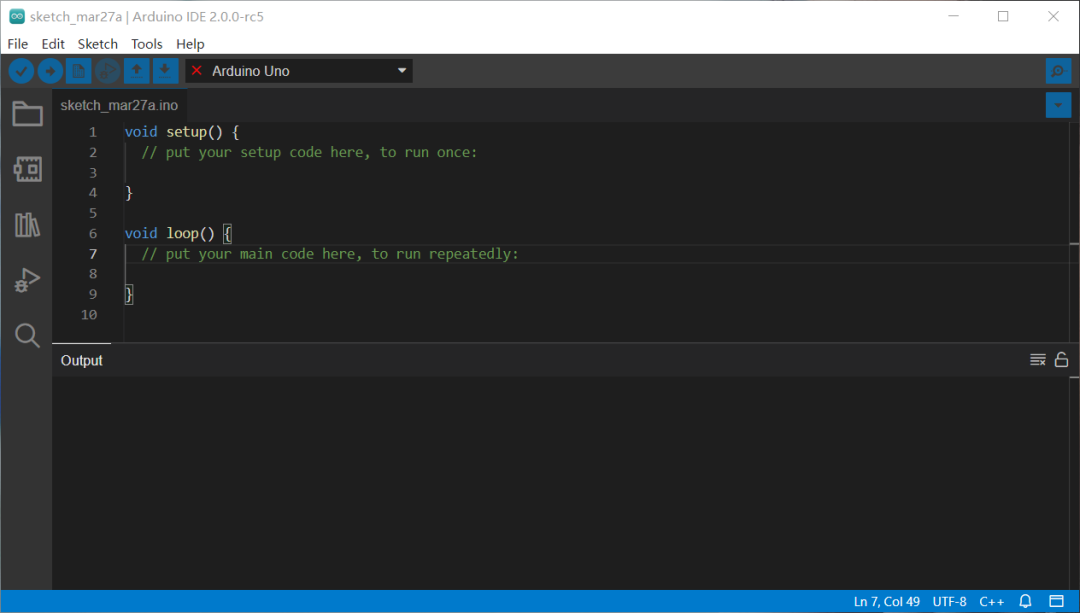Open the File menu
This screenshot has width=1080, height=613.
click(18, 44)
